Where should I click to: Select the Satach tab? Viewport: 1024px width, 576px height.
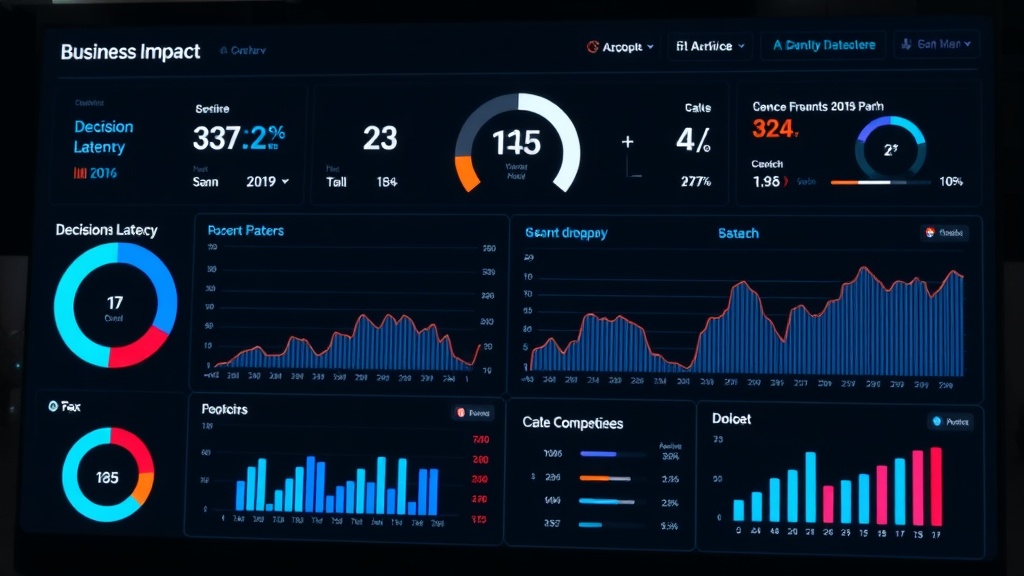coord(738,233)
